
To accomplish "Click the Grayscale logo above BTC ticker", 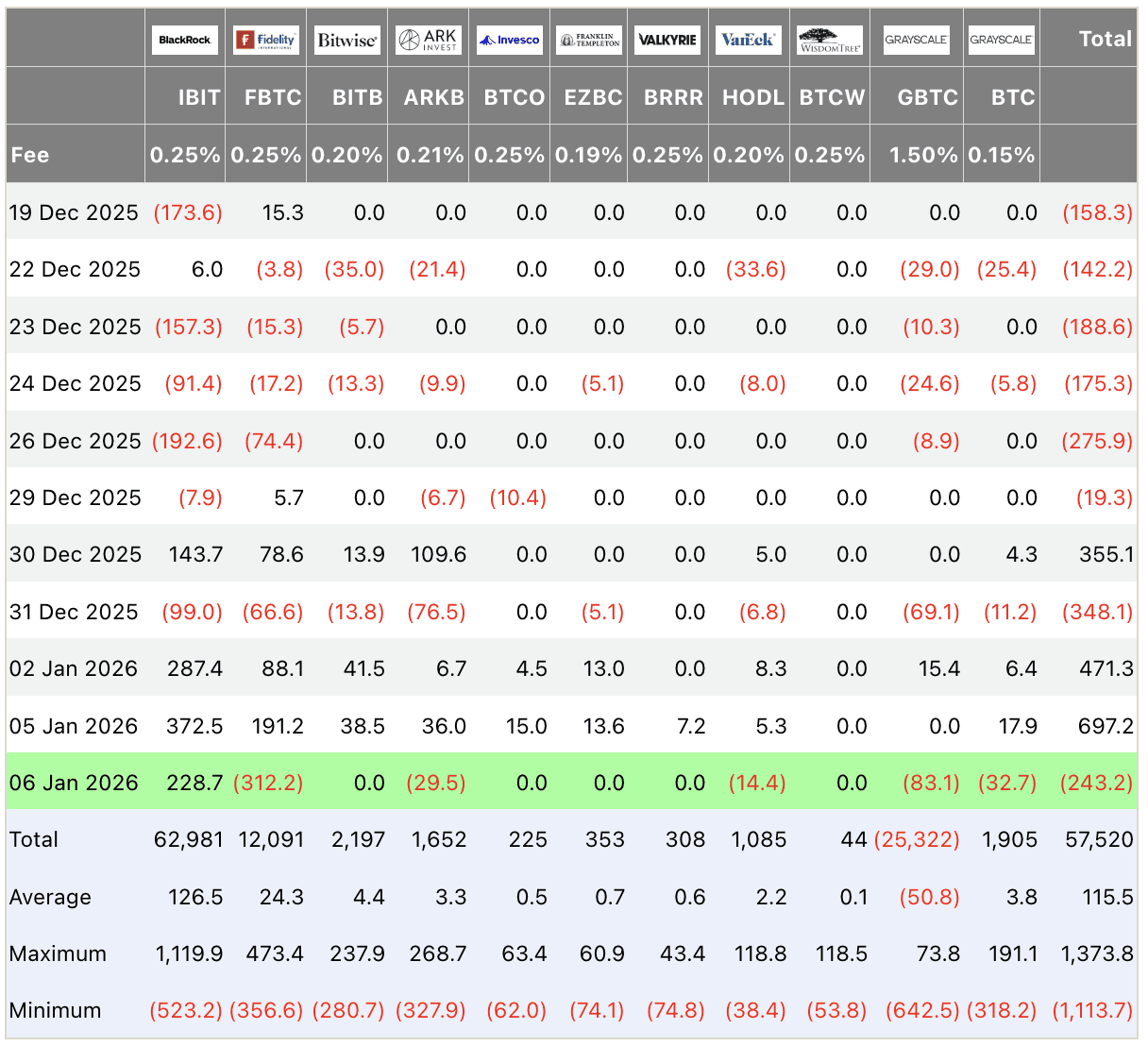I will pos(1002,40).
